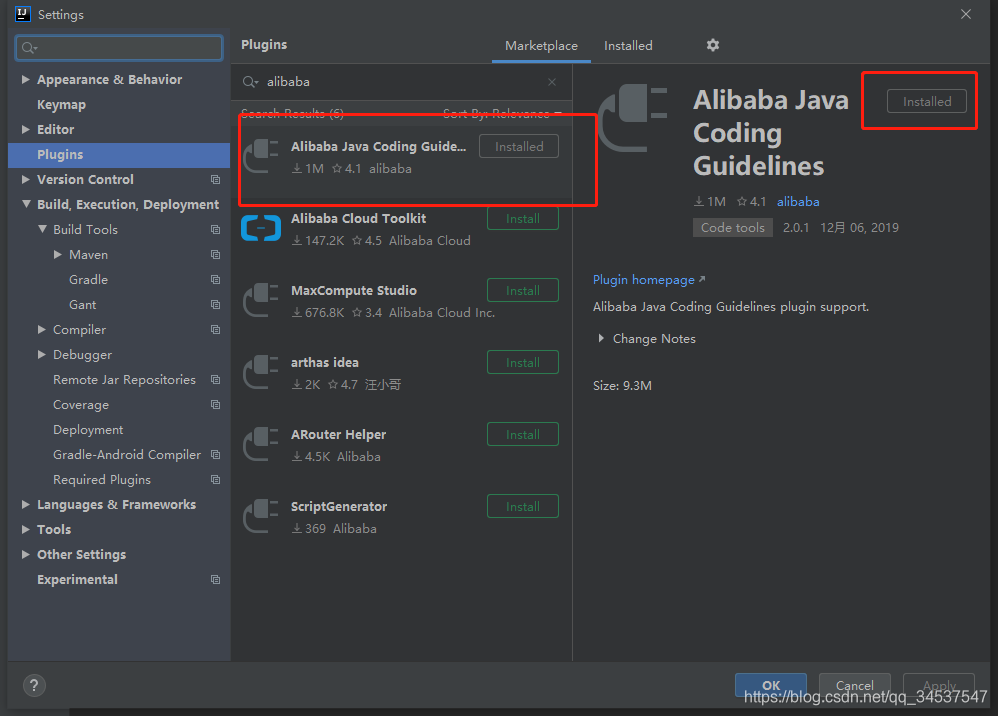Click the project-level icon beside Gant
The height and width of the screenshot is (716, 998).
click(x=216, y=305)
